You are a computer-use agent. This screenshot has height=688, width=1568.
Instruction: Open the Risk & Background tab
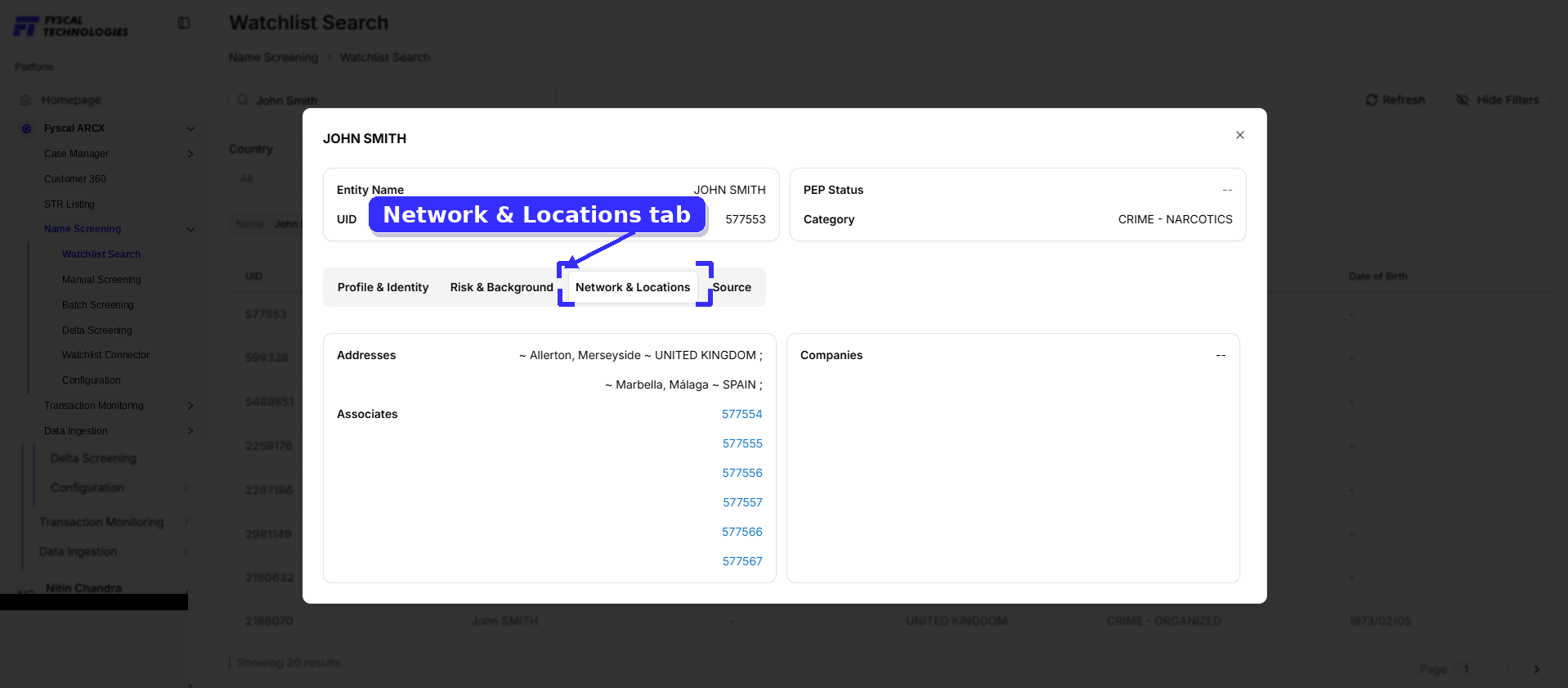pos(501,287)
